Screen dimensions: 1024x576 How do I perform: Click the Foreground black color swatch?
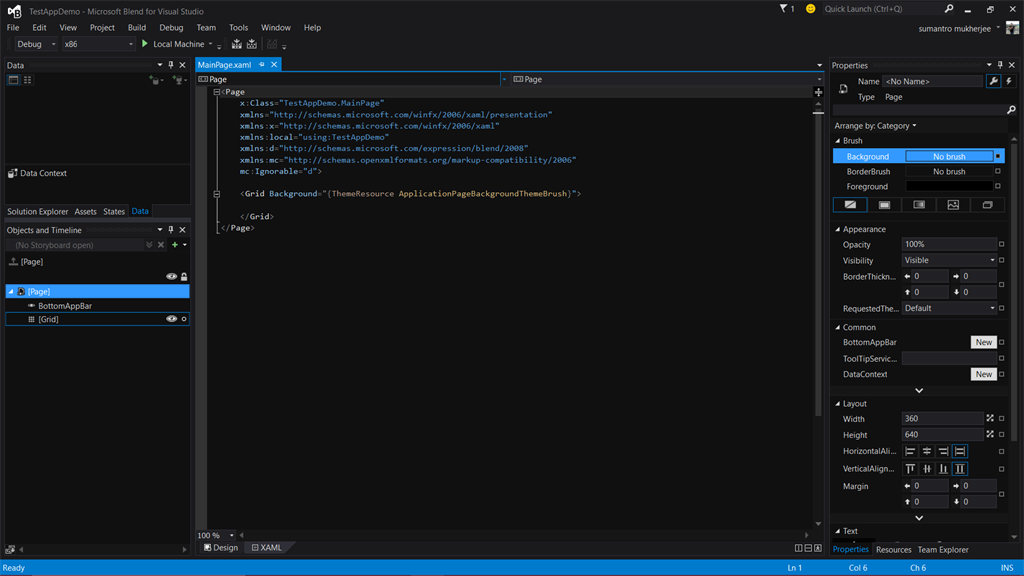pyautogui.click(x=949, y=186)
